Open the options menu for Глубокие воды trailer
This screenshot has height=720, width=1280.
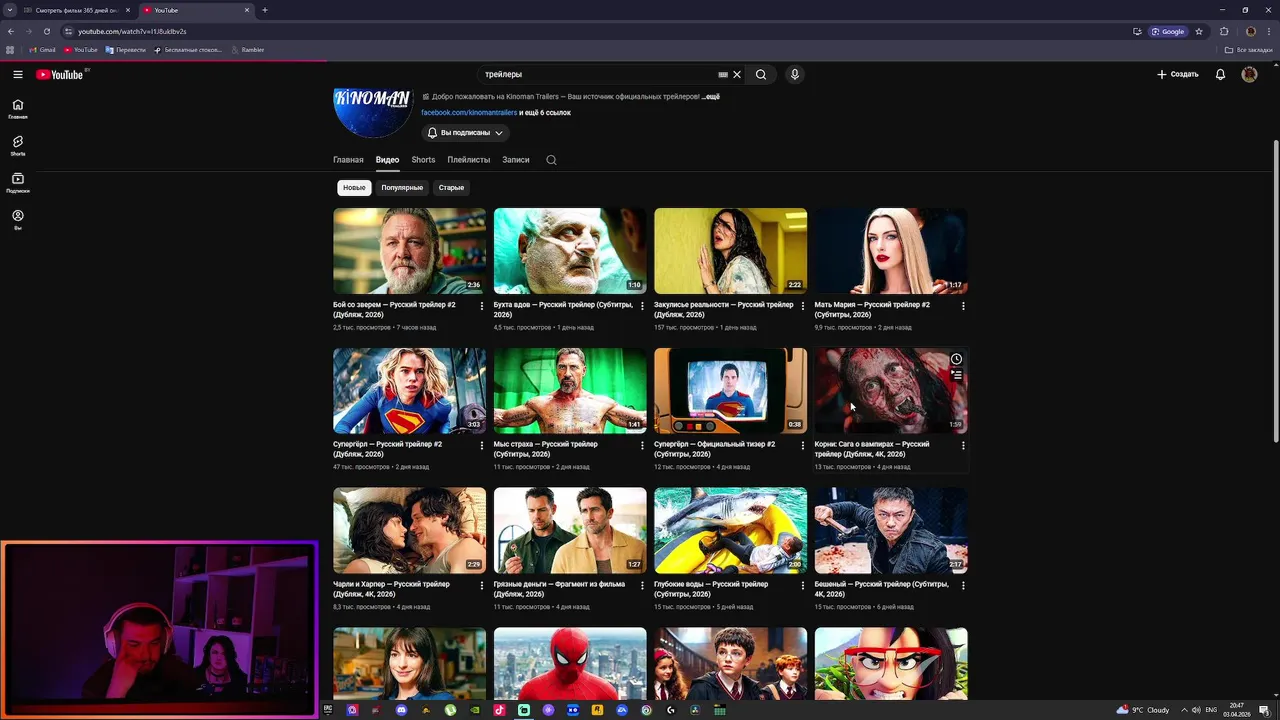coord(802,585)
